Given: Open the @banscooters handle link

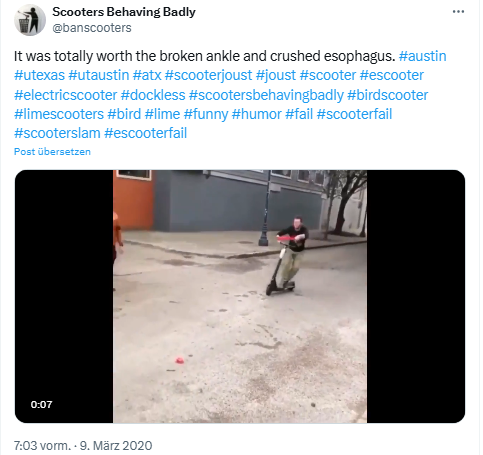Looking at the screenshot, I should 92,28.
